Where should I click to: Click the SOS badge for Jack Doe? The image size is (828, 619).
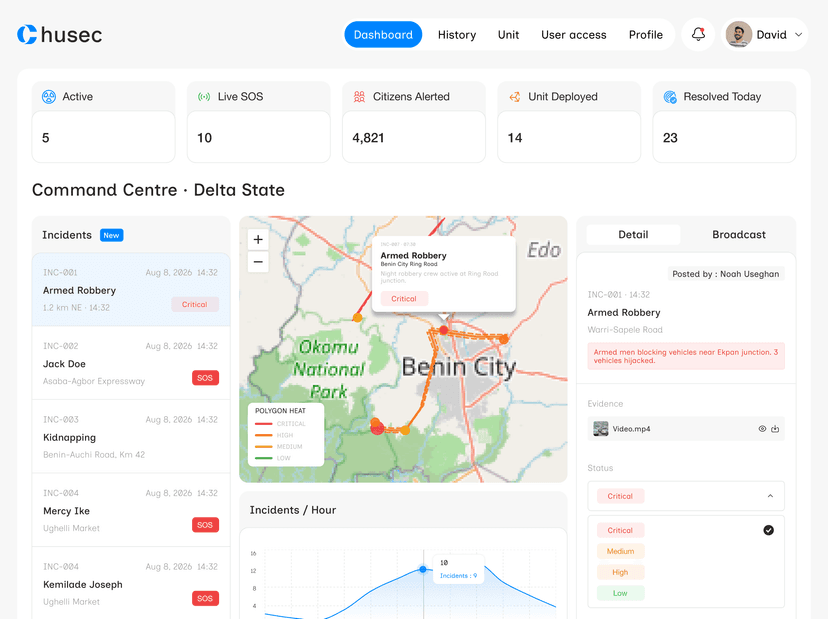(x=205, y=378)
